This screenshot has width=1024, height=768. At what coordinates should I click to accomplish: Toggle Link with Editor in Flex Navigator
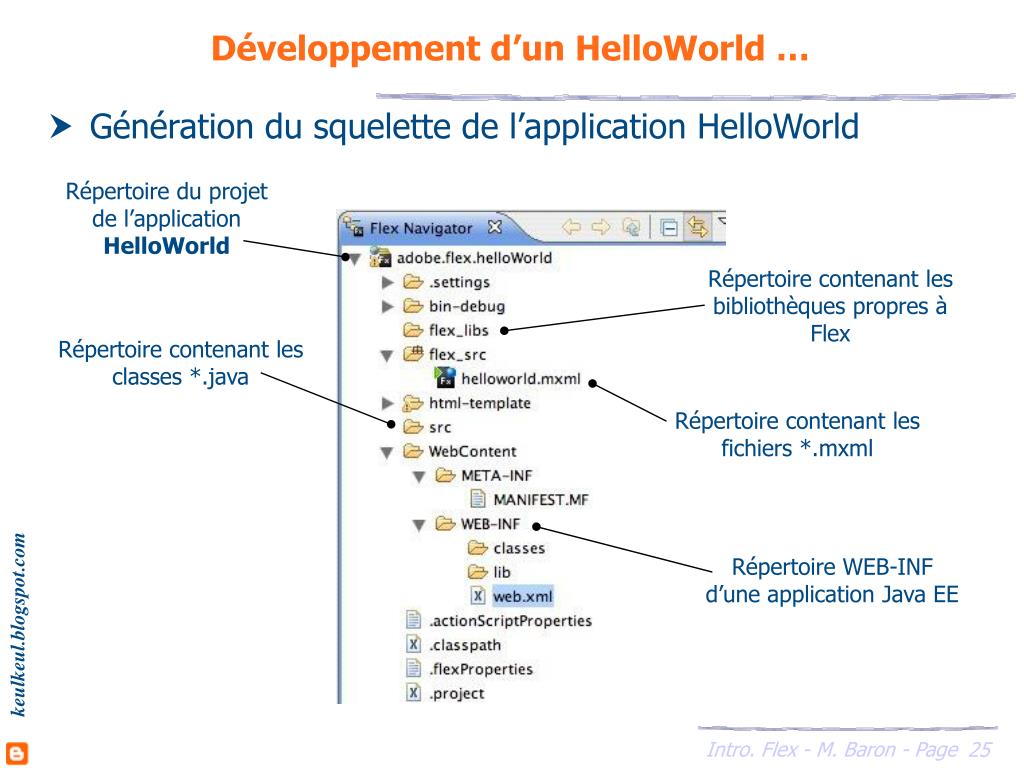[x=697, y=227]
